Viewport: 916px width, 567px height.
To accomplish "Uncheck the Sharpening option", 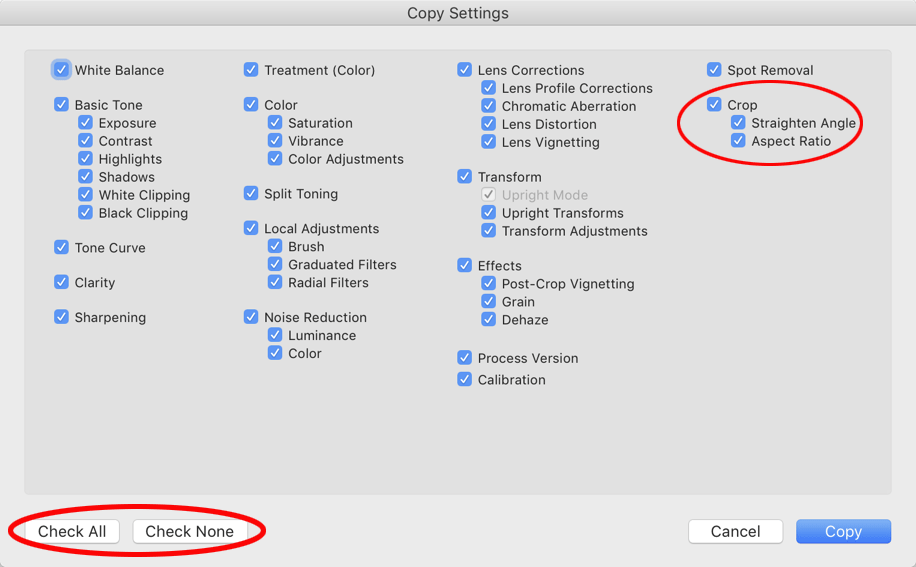I will 62,317.
